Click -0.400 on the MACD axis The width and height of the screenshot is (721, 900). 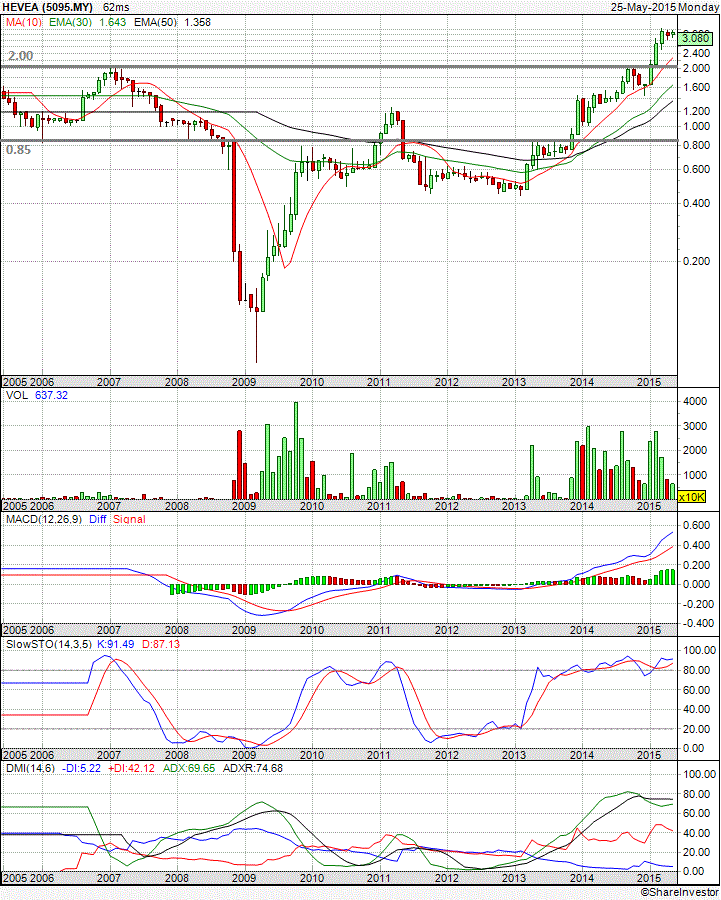pyautogui.click(x=695, y=623)
